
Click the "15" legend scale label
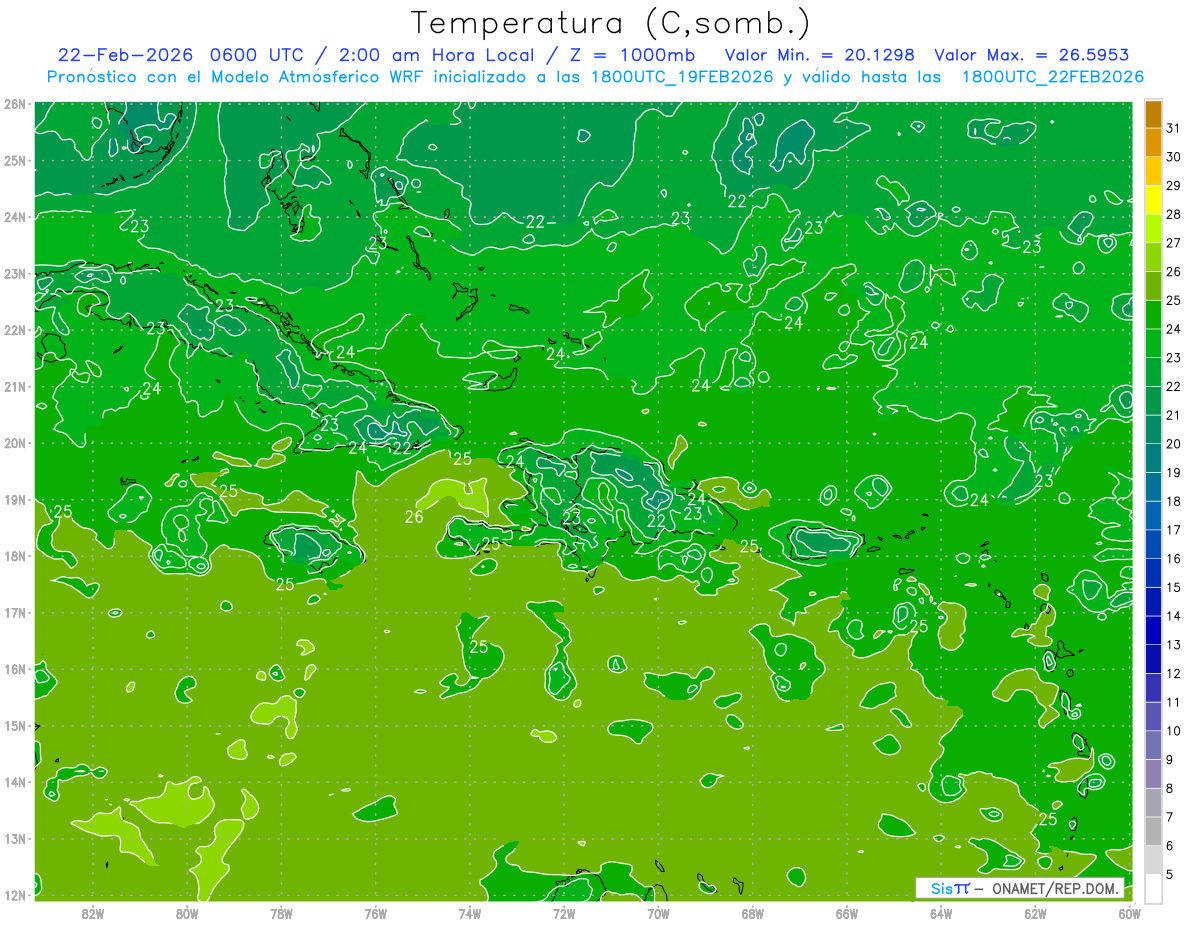tap(1174, 587)
